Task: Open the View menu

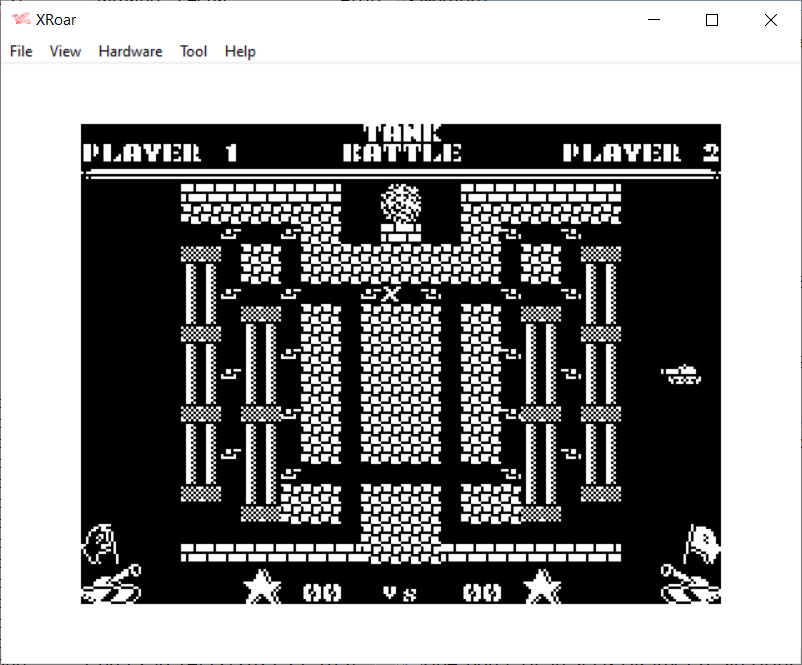Action: pyautogui.click(x=65, y=51)
